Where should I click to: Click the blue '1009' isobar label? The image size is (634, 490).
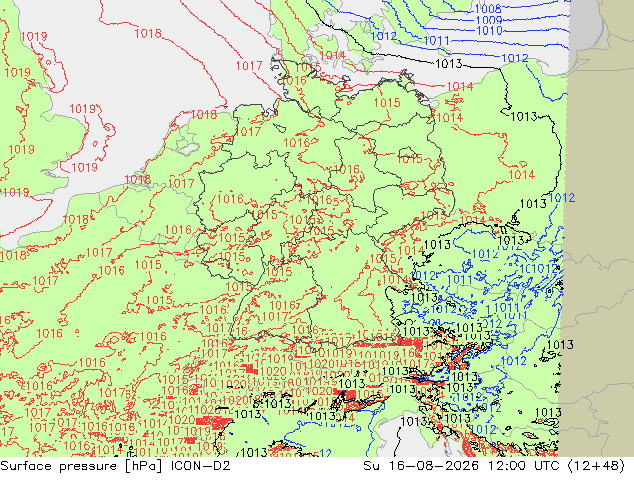click(489, 20)
